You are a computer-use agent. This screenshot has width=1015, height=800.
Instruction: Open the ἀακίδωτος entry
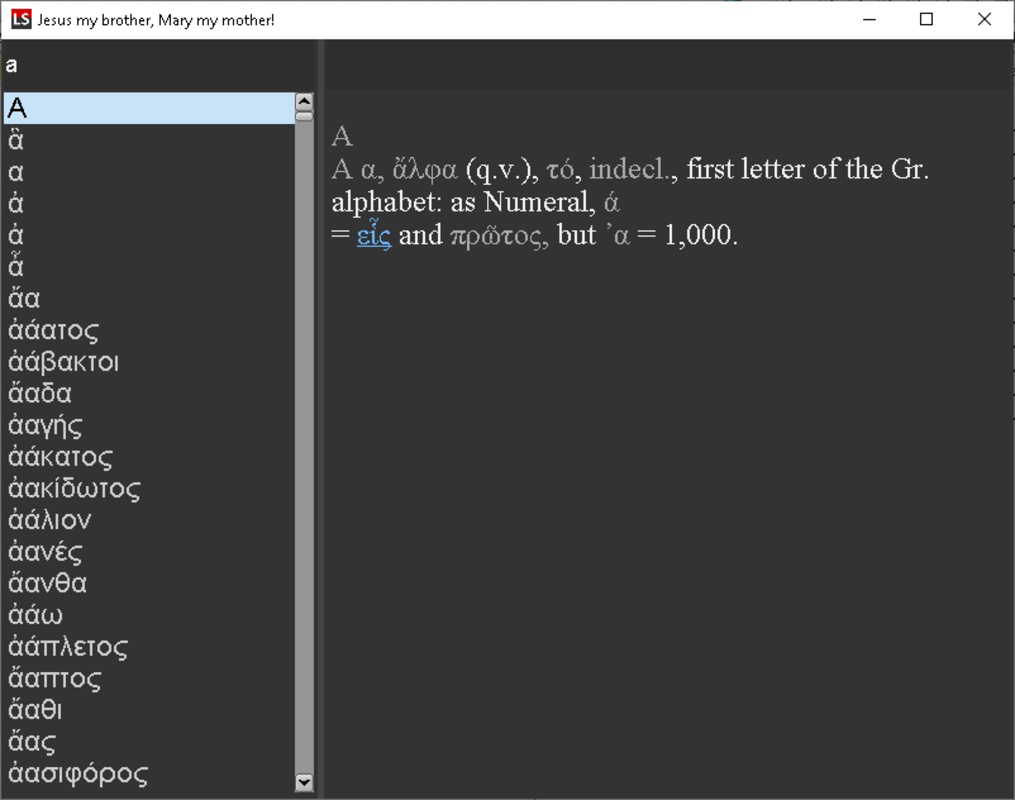coord(149,489)
